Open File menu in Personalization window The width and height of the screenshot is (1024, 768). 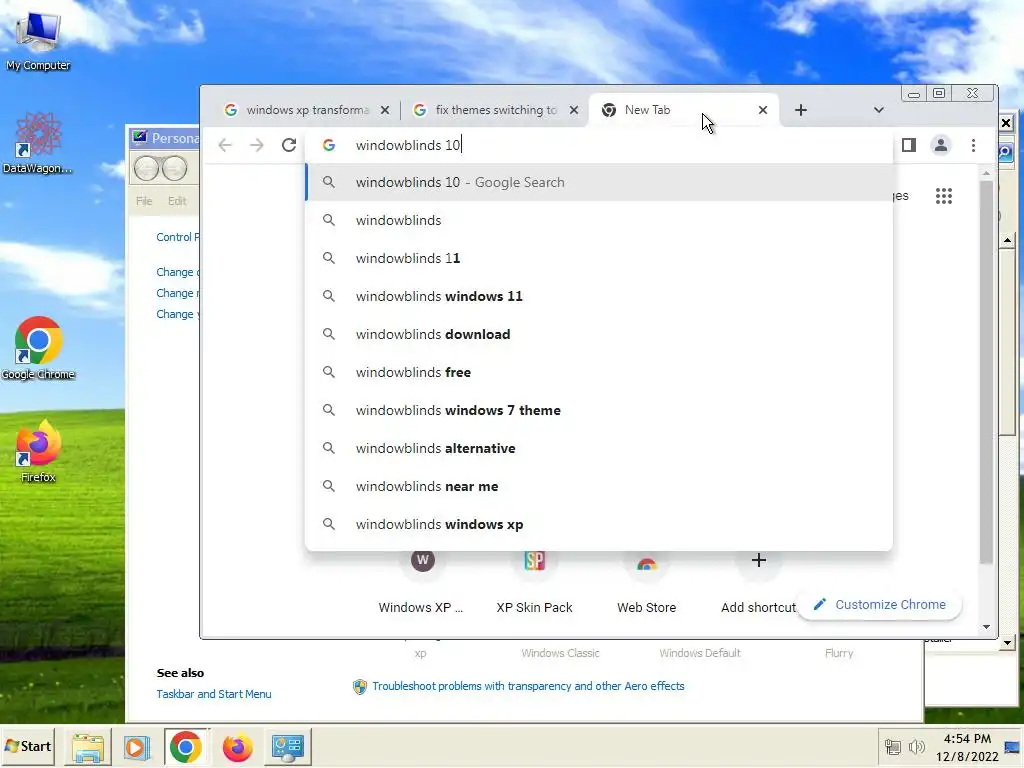click(x=144, y=201)
